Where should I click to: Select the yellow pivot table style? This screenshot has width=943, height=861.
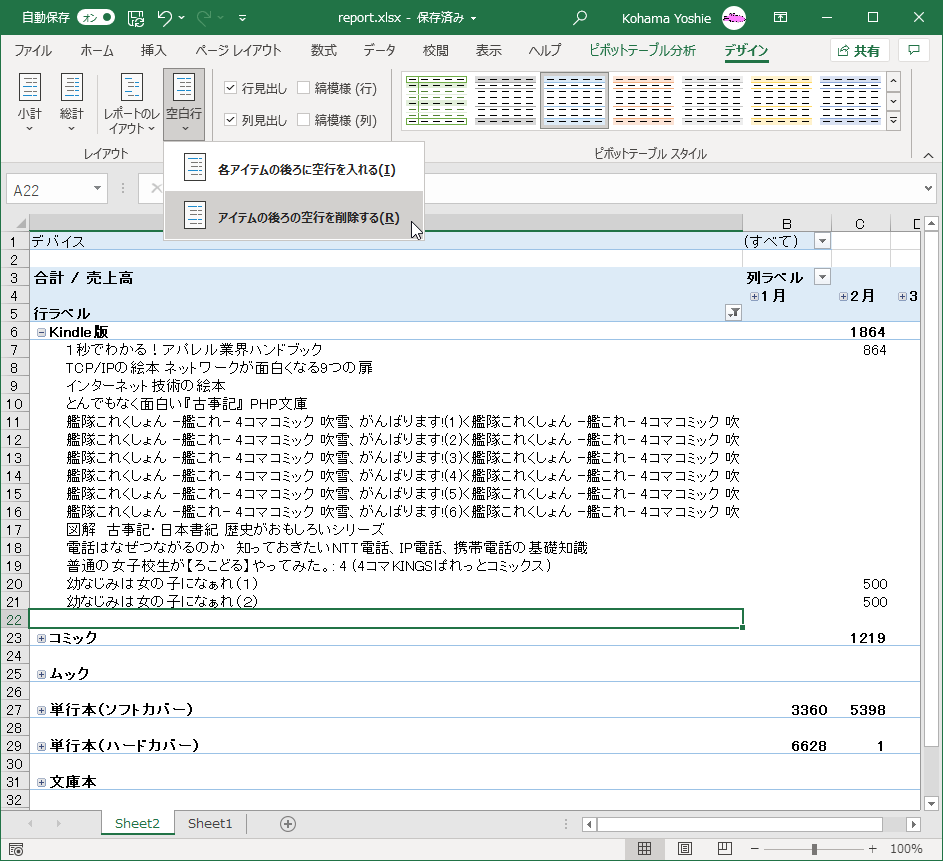pyautogui.click(x=781, y=100)
